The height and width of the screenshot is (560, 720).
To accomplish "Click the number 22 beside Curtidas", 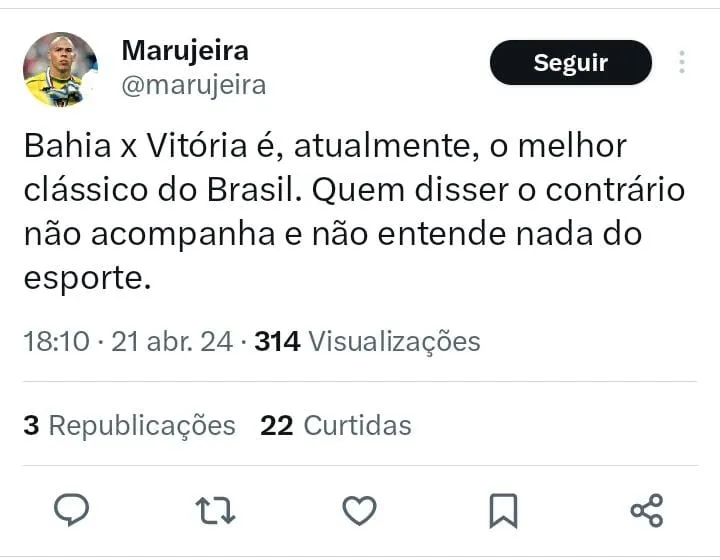I will tap(276, 425).
